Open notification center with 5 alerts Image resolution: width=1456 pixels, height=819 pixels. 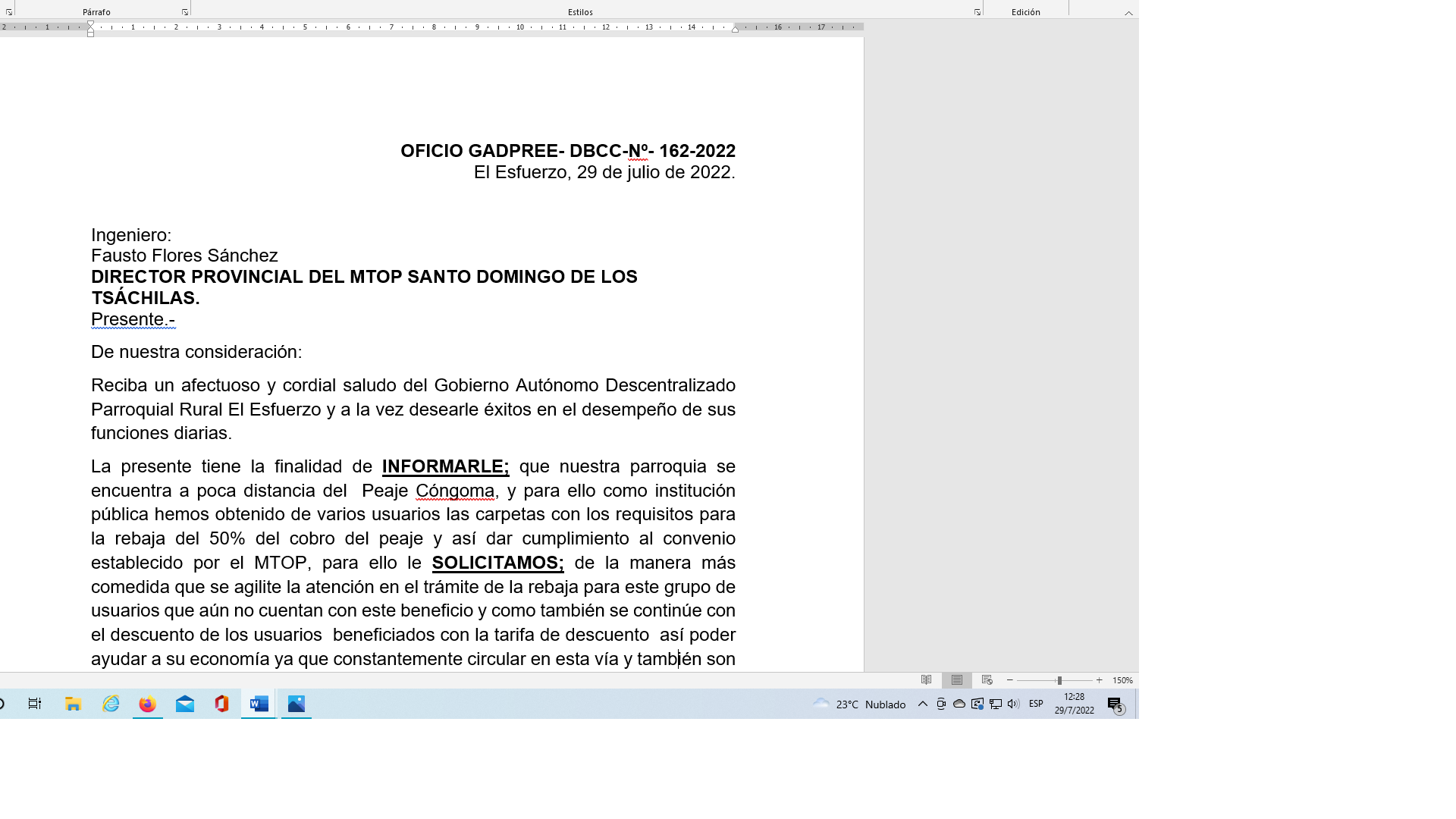tap(1115, 704)
